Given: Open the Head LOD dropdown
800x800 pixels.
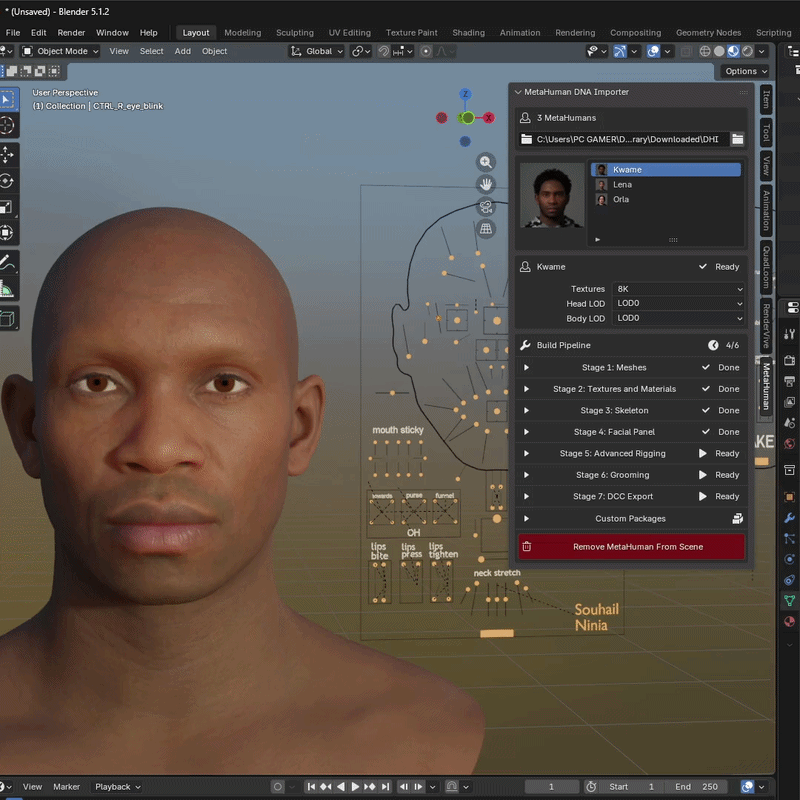Looking at the screenshot, I should 679,304.
